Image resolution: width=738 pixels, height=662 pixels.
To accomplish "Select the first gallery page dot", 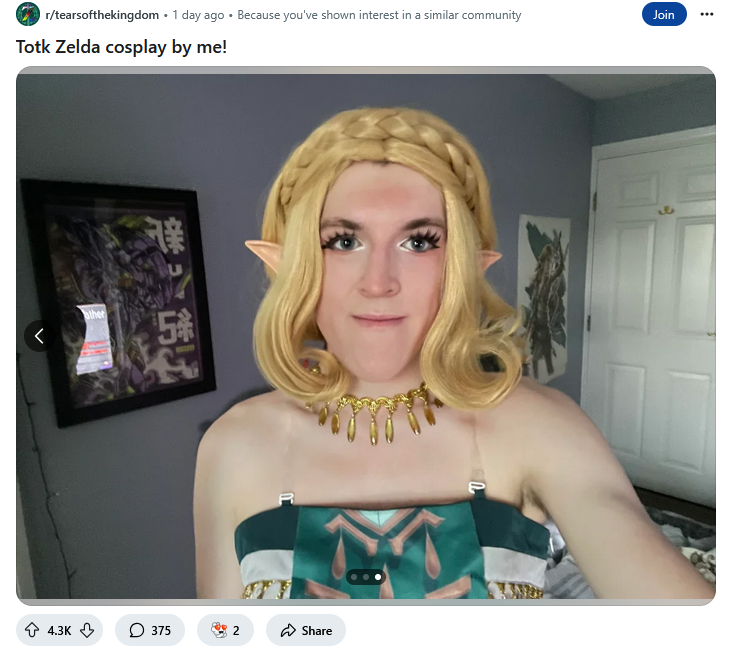I will [x=354, y=577].
